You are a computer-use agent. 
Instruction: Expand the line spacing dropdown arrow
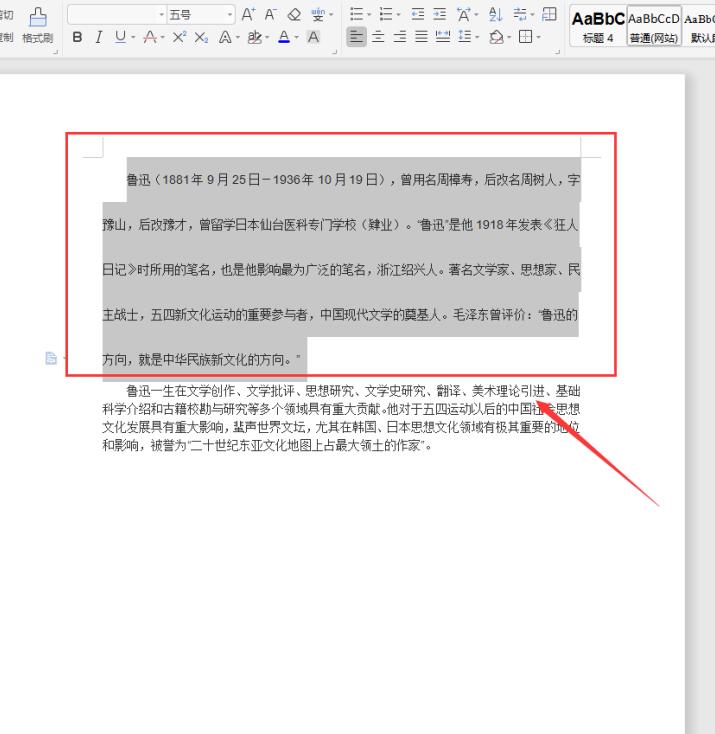(477, 37)
